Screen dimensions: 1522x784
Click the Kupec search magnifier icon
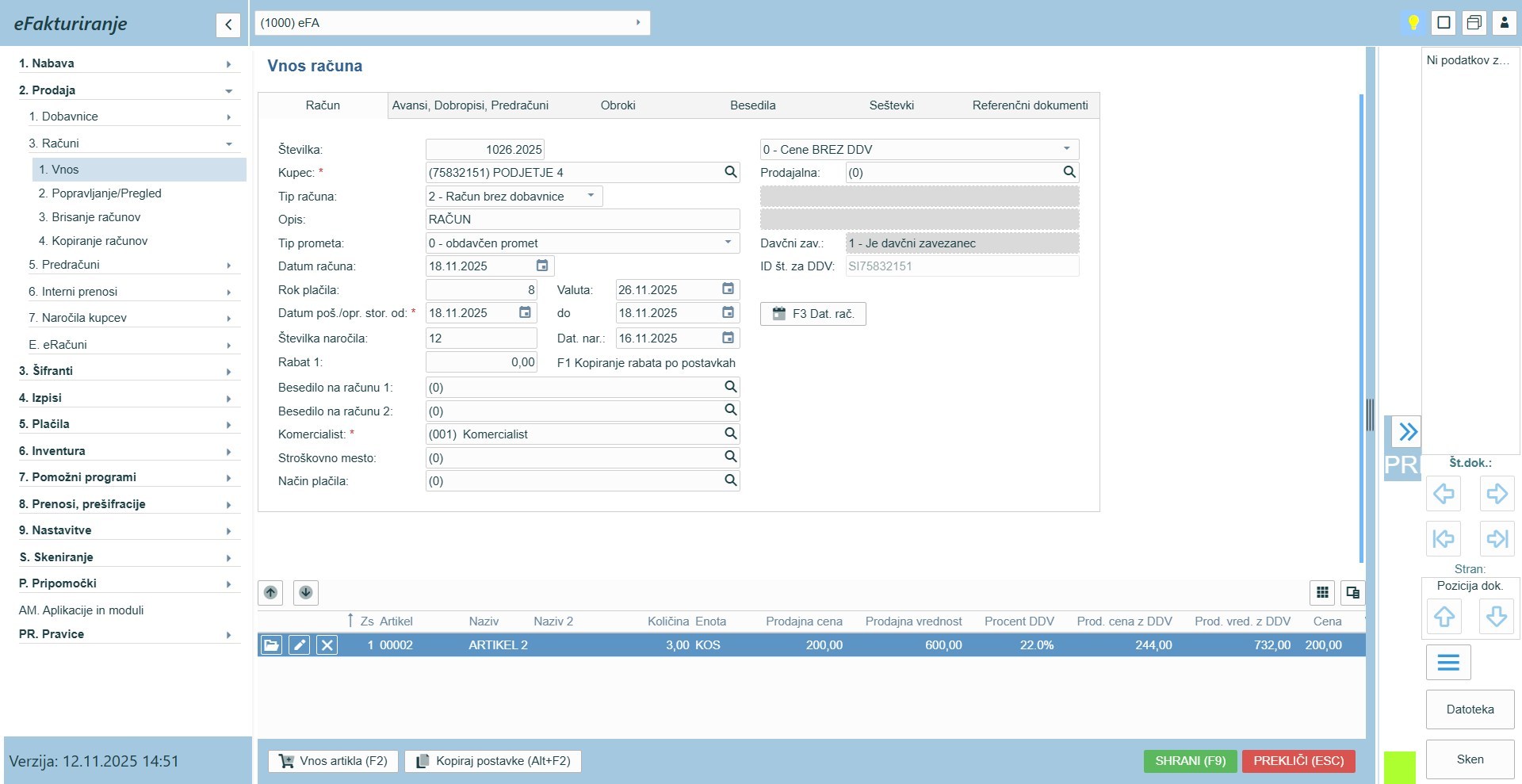730,172
